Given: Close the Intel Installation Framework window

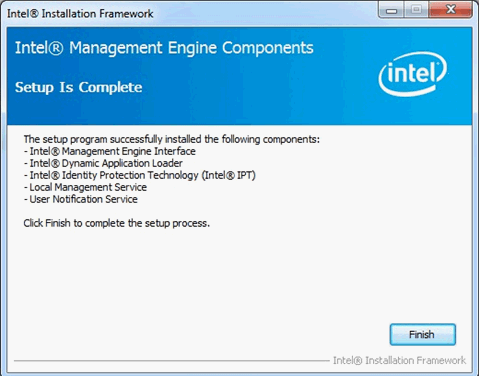Looking at the screenshot, I should pyautogui.click(x=450, y=9).
